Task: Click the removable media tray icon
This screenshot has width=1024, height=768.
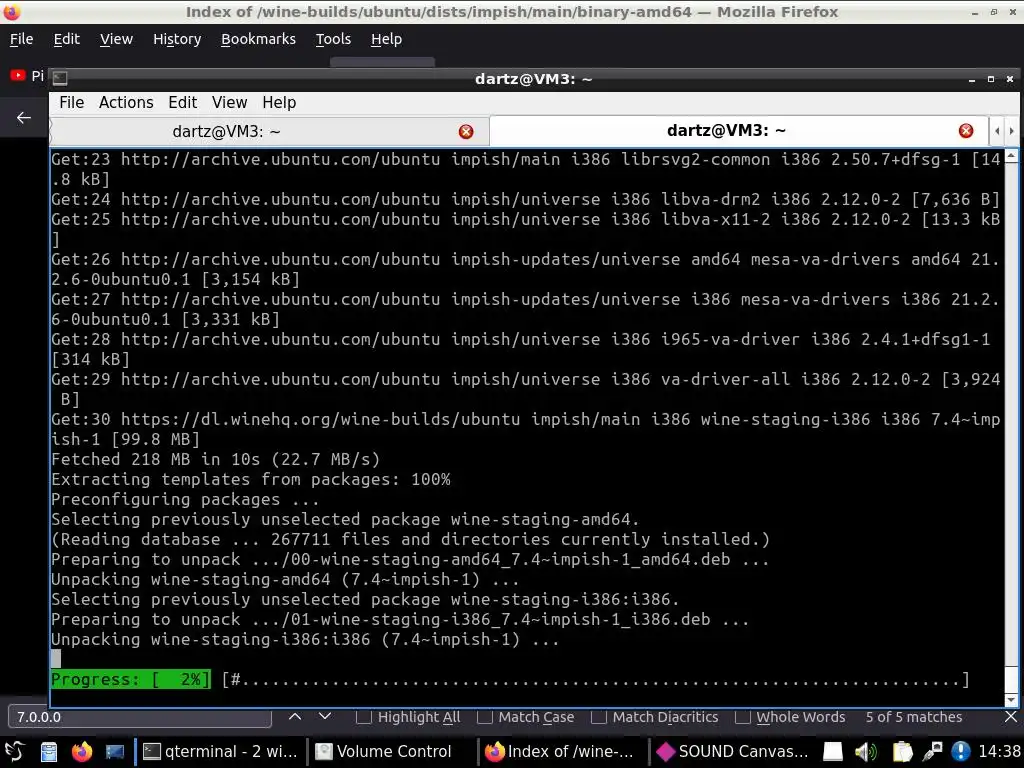Action: click(x=833, y=752)
